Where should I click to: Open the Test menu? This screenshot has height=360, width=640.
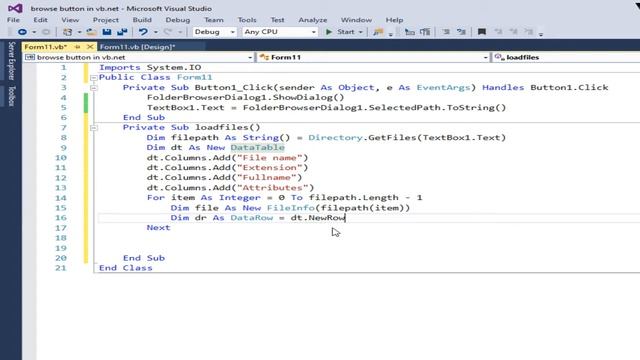pos(277,20)
